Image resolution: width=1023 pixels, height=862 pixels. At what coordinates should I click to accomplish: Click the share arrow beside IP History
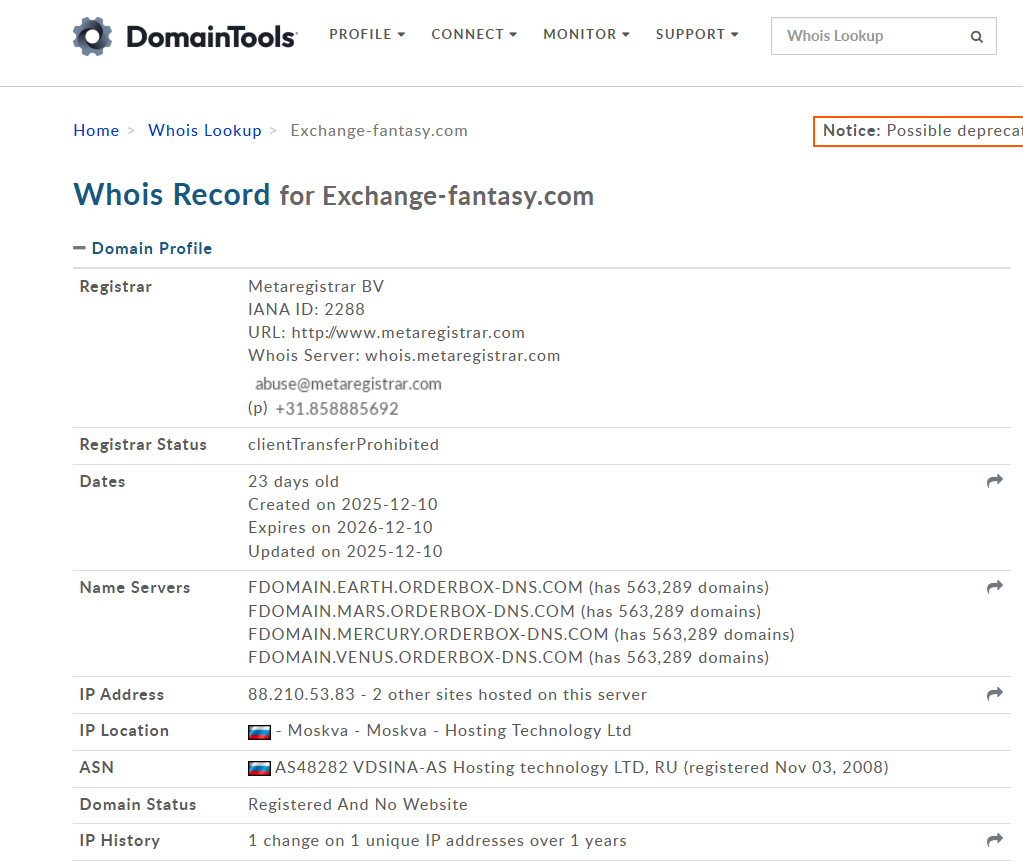point(994,840)
